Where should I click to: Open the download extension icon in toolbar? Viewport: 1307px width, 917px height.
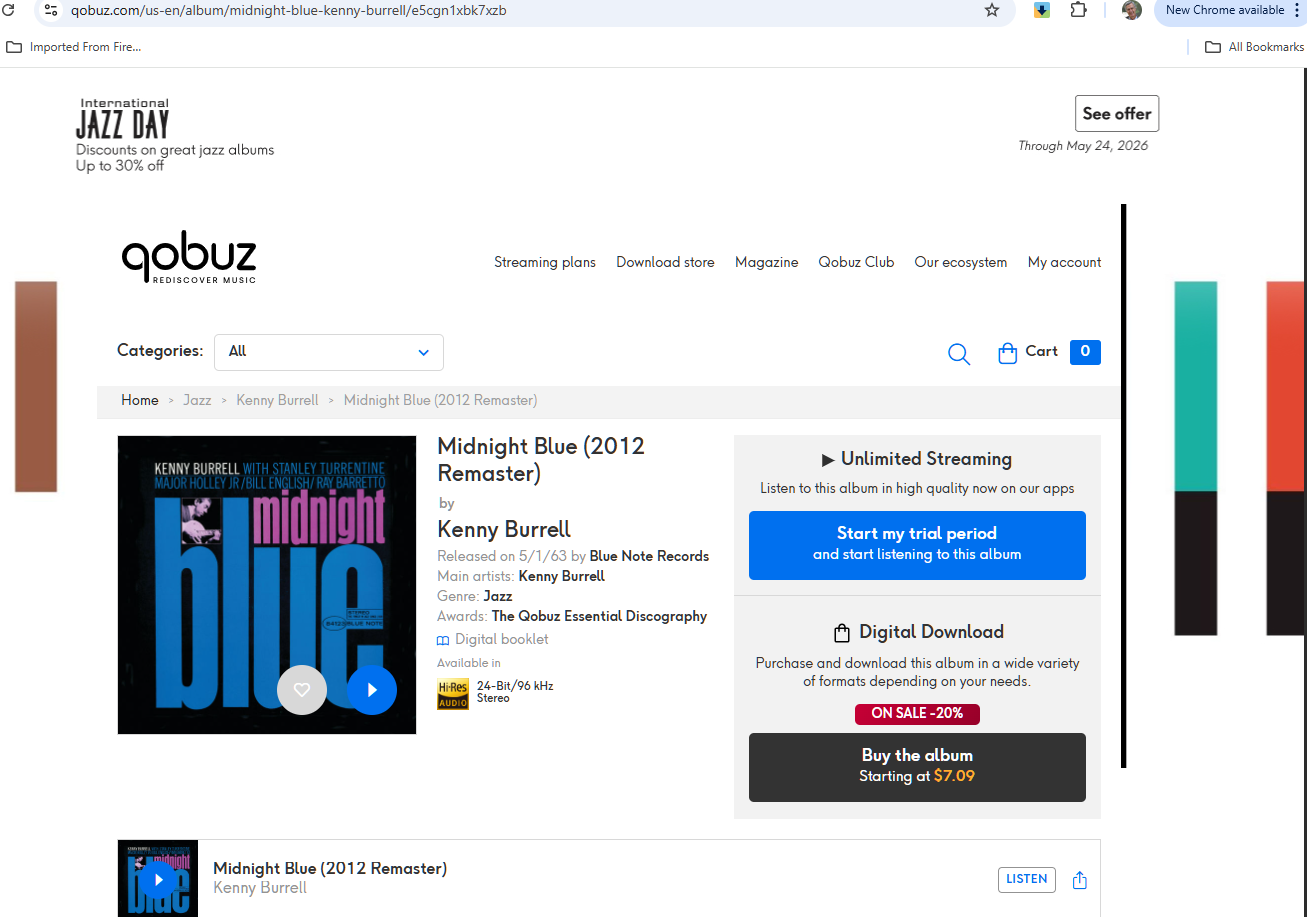click(x=1042, y=10)
